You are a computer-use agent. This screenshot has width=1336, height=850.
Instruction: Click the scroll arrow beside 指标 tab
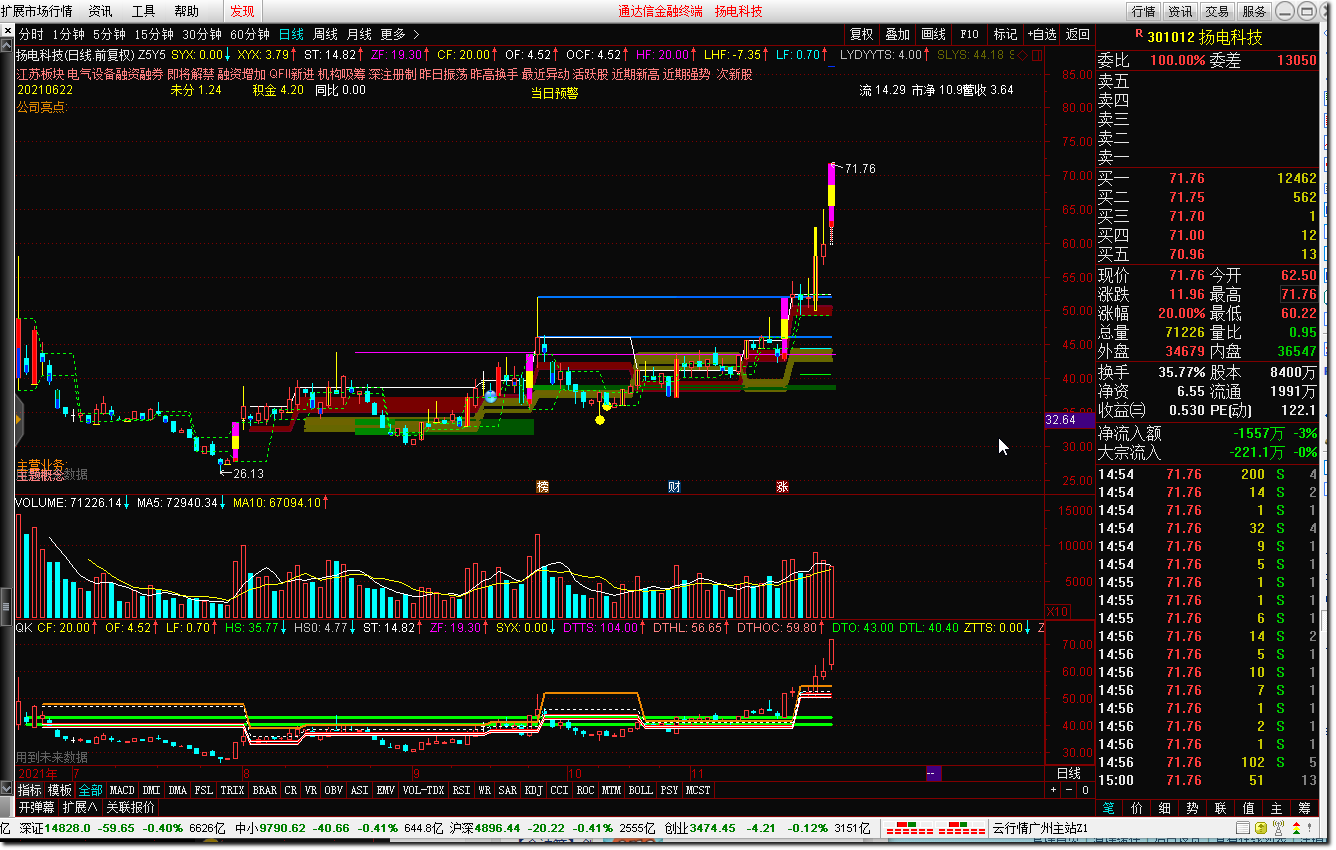tap(7, 790)
